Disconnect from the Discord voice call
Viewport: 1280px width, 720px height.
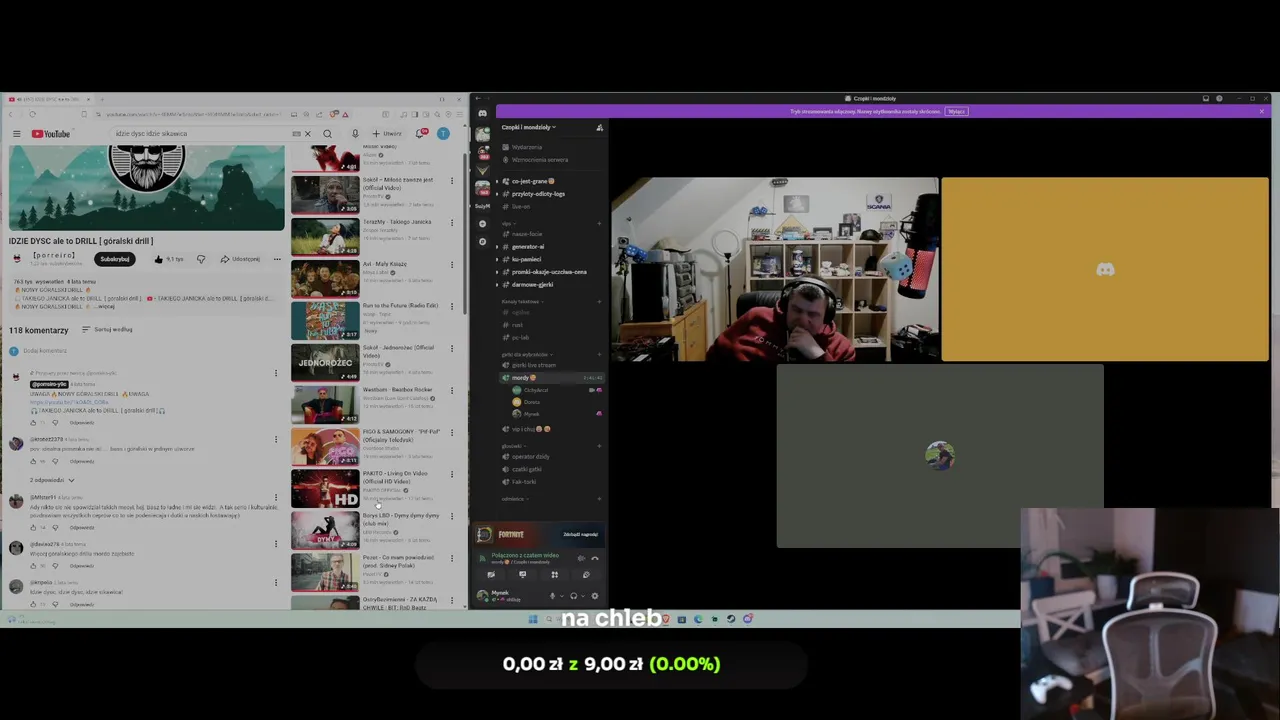[595, 558]
